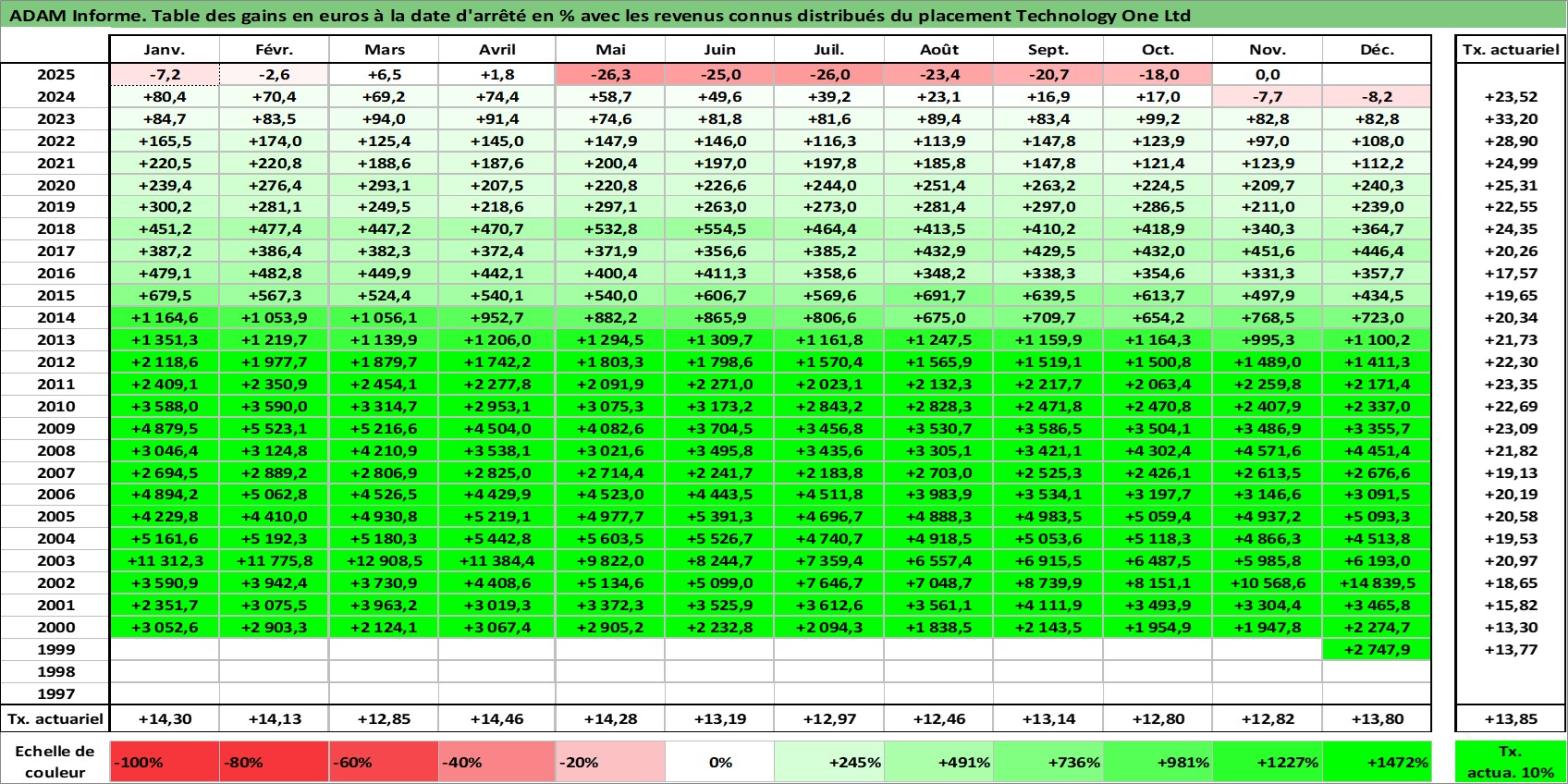
Task: Click the -20% light pink swatch
Action: click(x=610, y=762)
